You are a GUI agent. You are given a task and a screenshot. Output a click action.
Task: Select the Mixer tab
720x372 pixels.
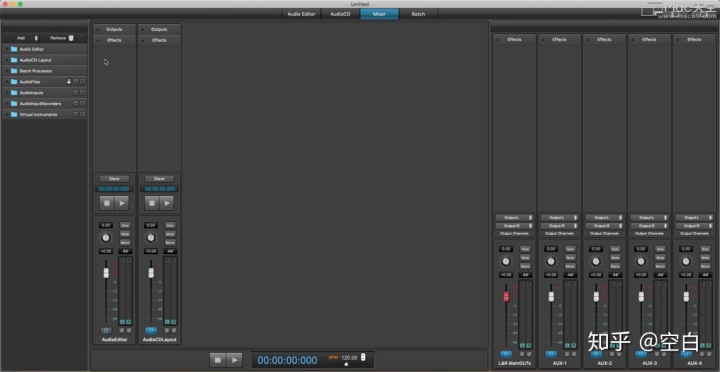tap(379, 14)
